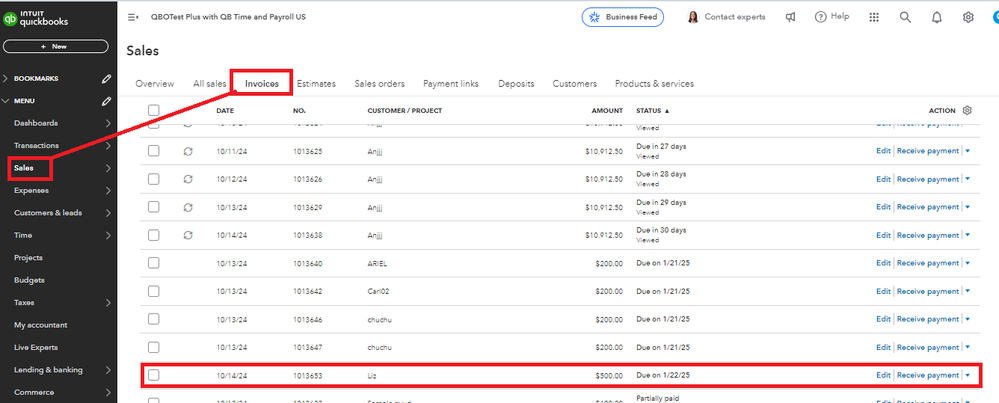
Task: Open action dropdown for invoice 1013653
Action: tap(968, 375)
